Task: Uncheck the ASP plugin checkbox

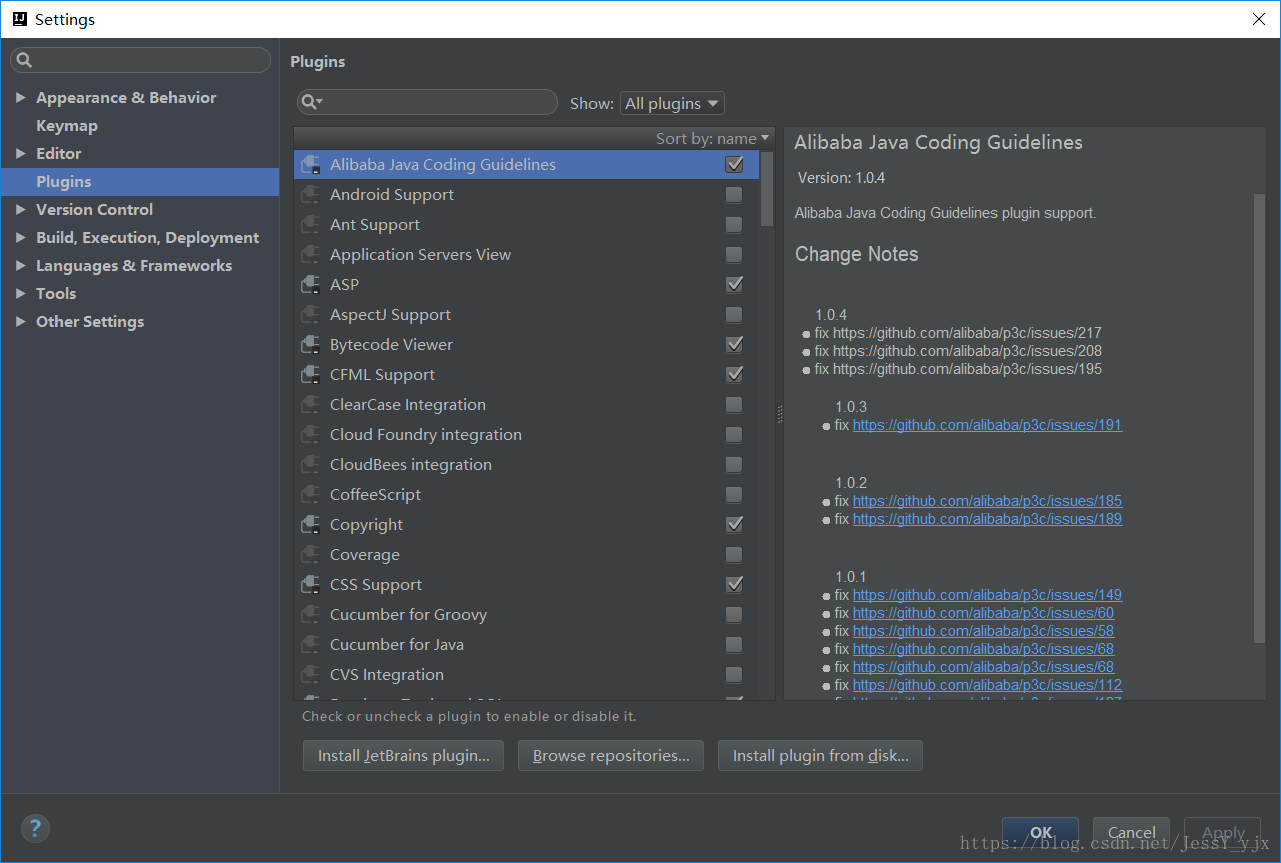Action: 734,284
